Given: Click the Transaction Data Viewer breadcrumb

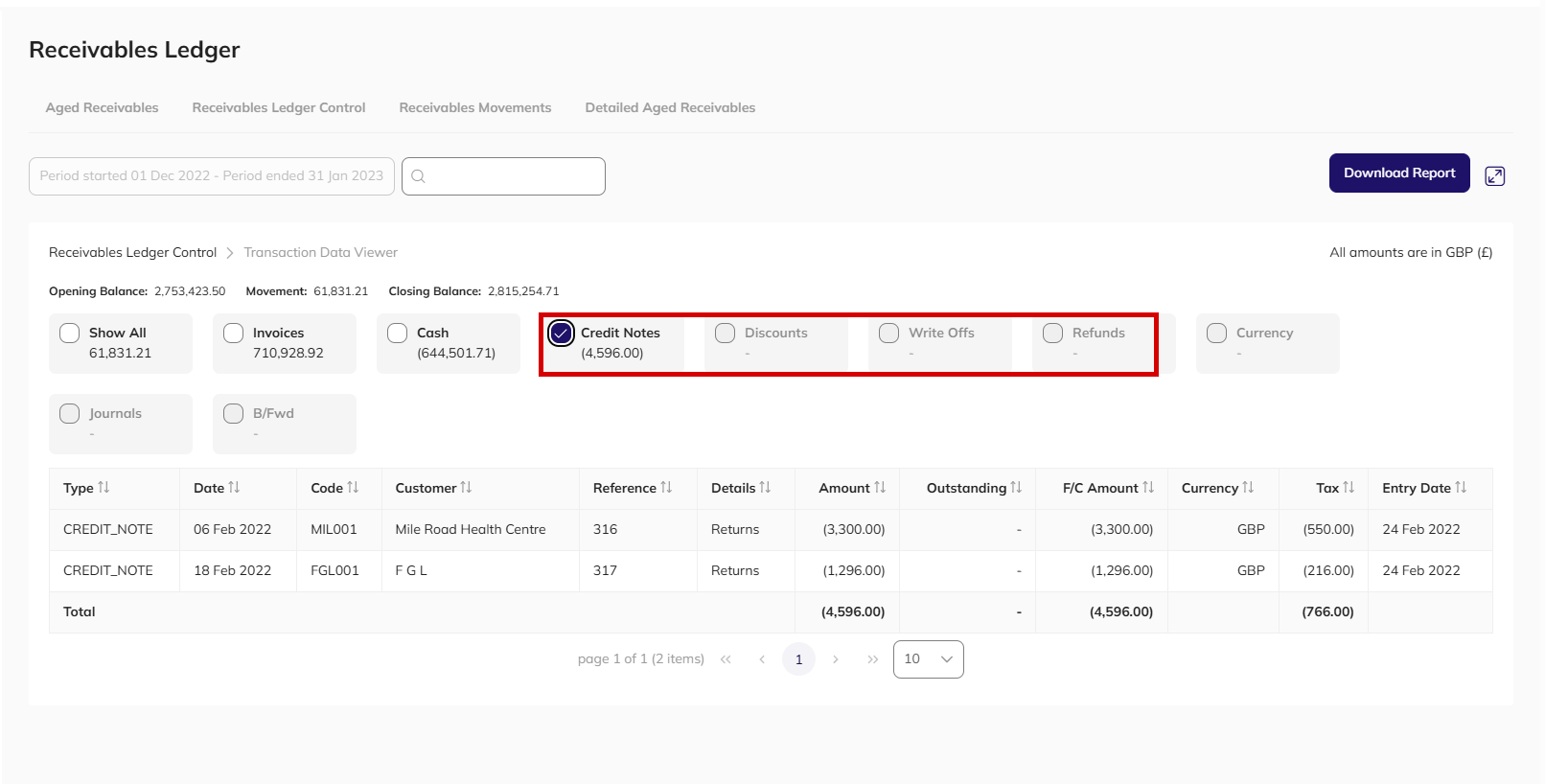Looking at the screenshot, I should [x=320, y=253].
